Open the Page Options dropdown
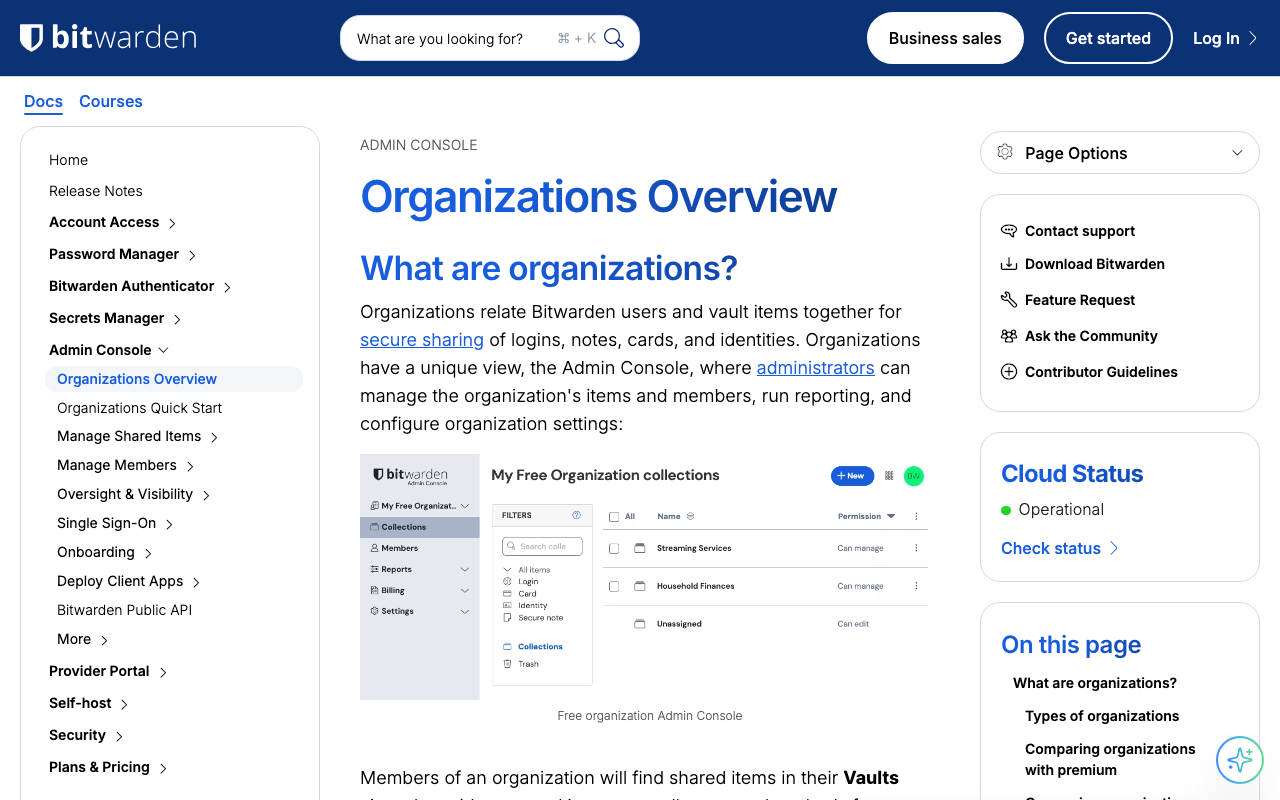1280x800 pixels. 1120,153
